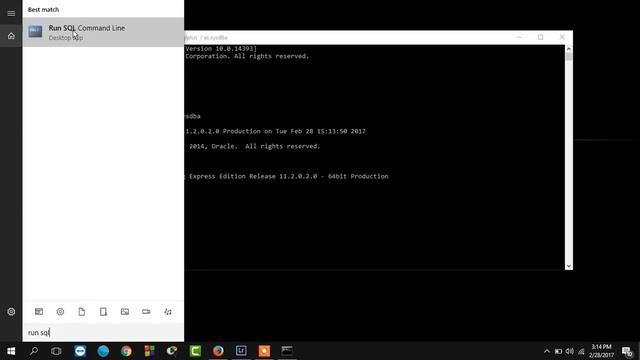Open the clock showing 3:14 PM

point(601,351)
